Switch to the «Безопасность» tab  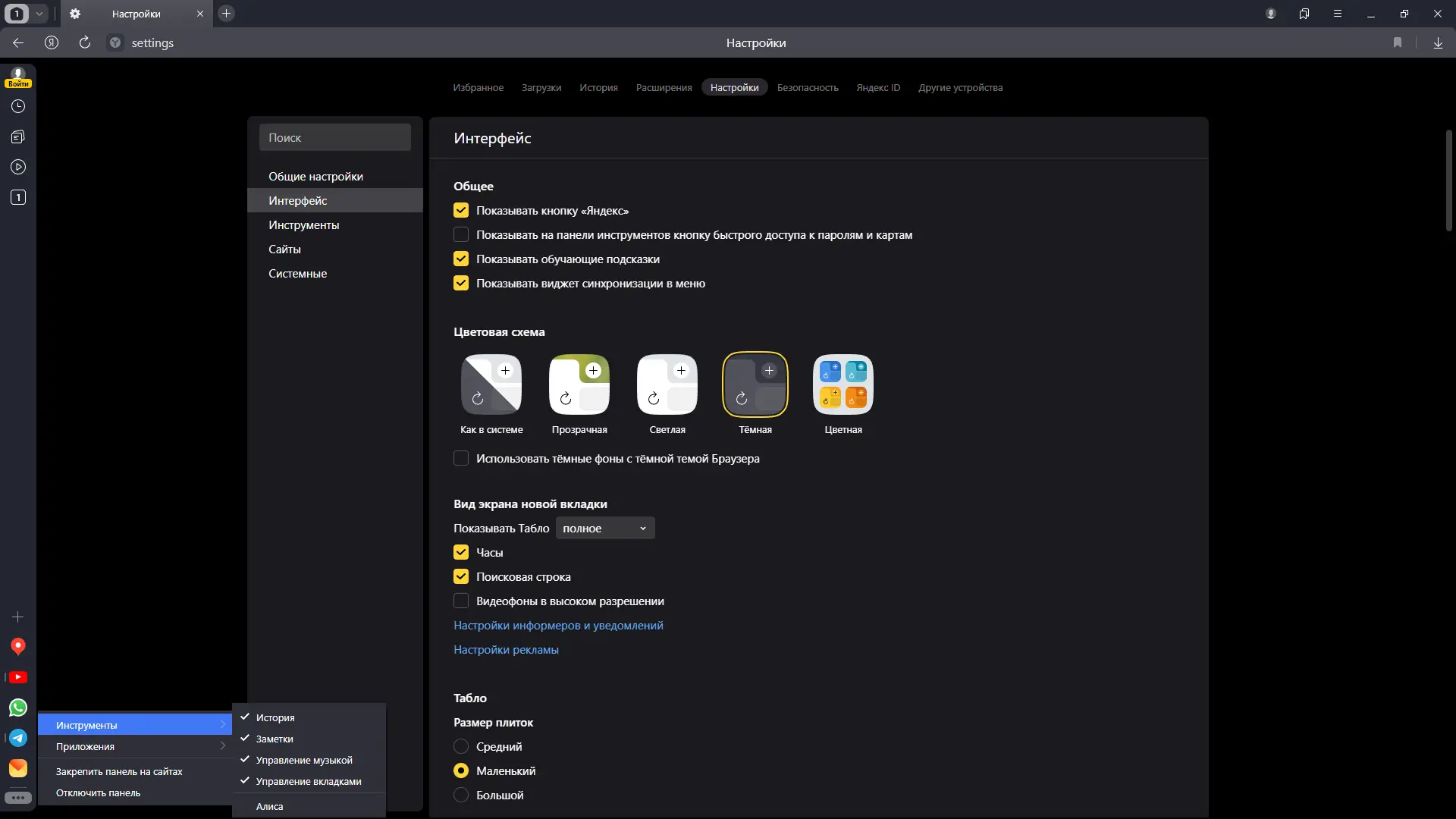[808, 88]
